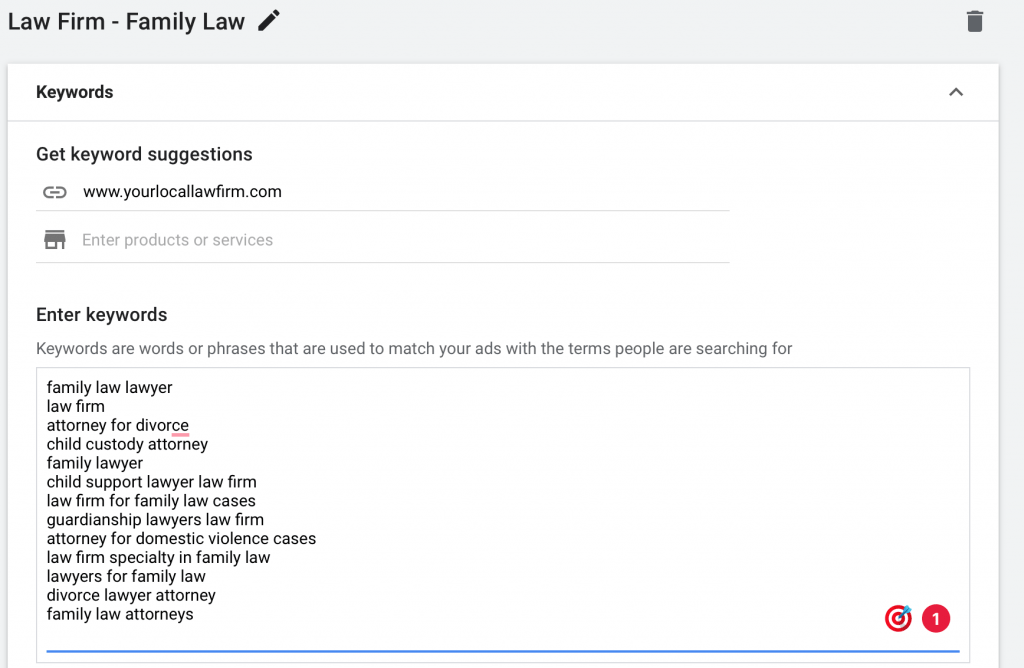Place cursor on "family law lawyer" keyword line
This screenshot has height=668, width=1024.
coord(110,387)
